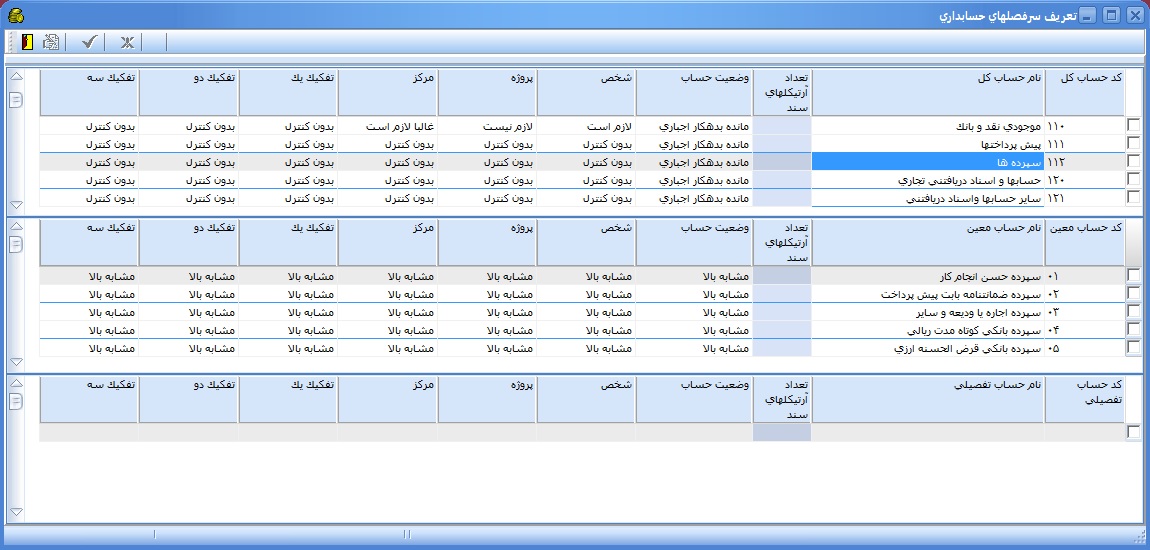1150x550 pixels.
Task: Click scroll thumb icon of top ledger grid
Action: tap(15, 99)
